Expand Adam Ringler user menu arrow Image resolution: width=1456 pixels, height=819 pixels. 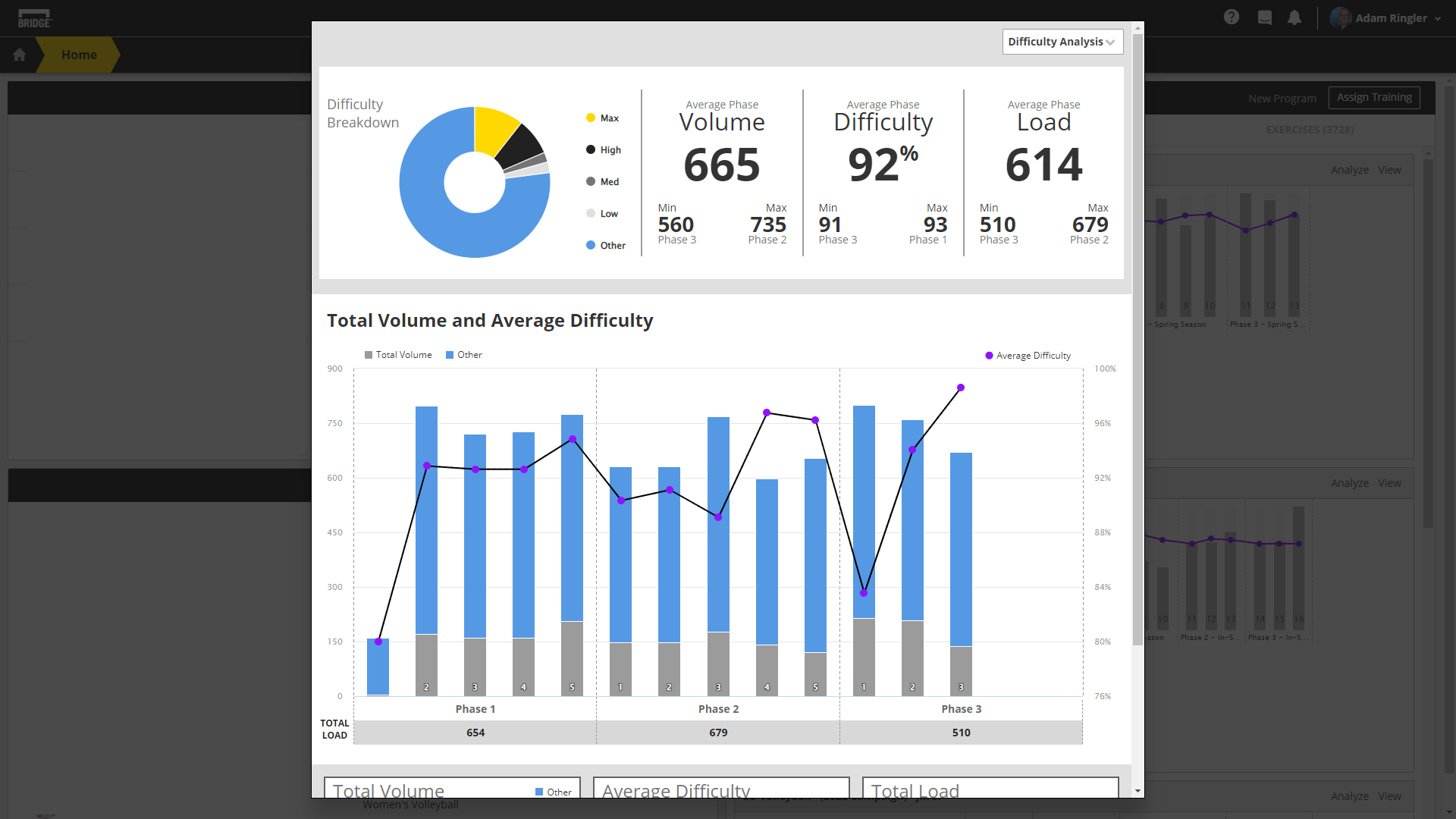[1438, 19]
